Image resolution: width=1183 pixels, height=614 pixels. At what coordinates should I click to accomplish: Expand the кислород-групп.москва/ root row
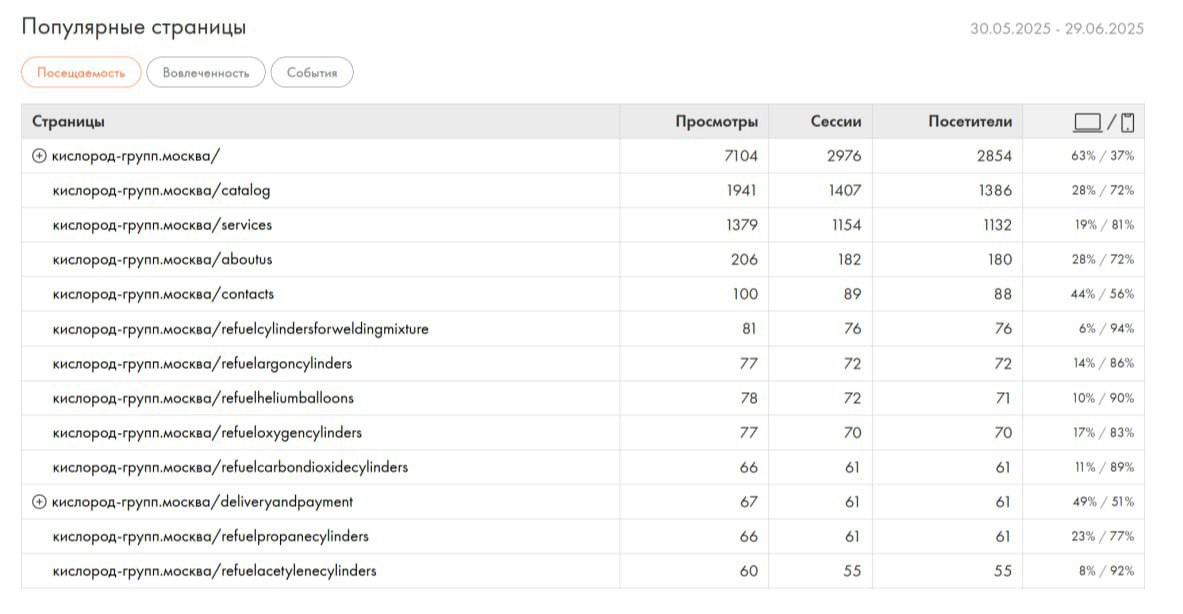coord(39,156)
